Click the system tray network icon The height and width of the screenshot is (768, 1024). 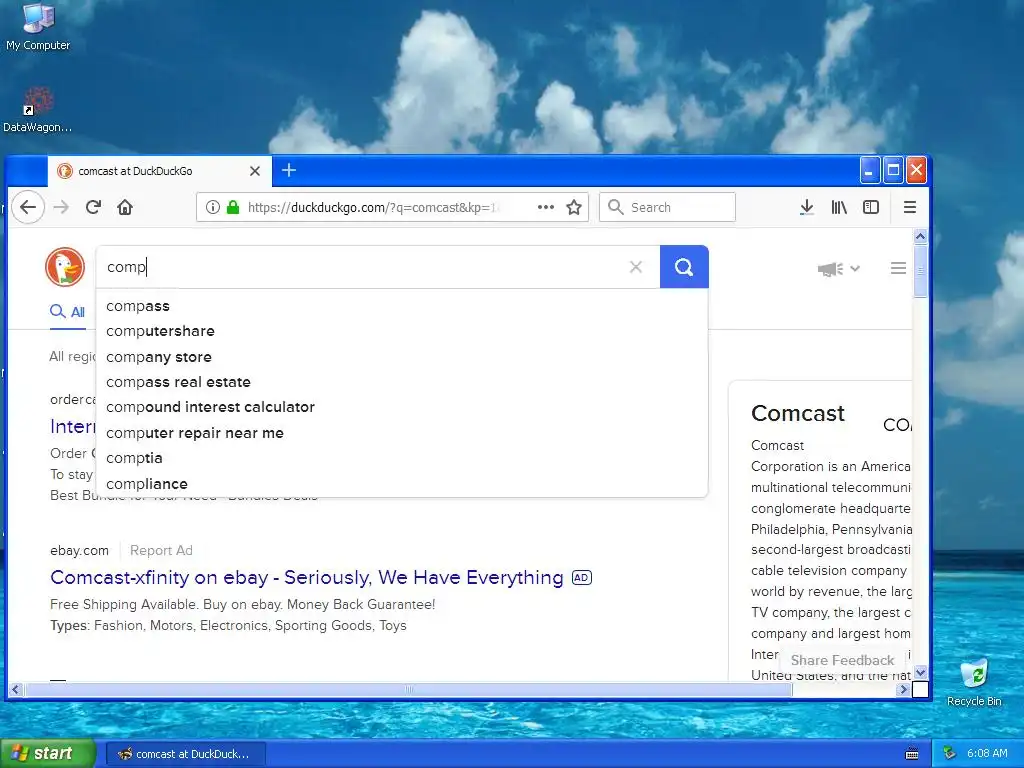pyautogui.click(x=950, y=753)
